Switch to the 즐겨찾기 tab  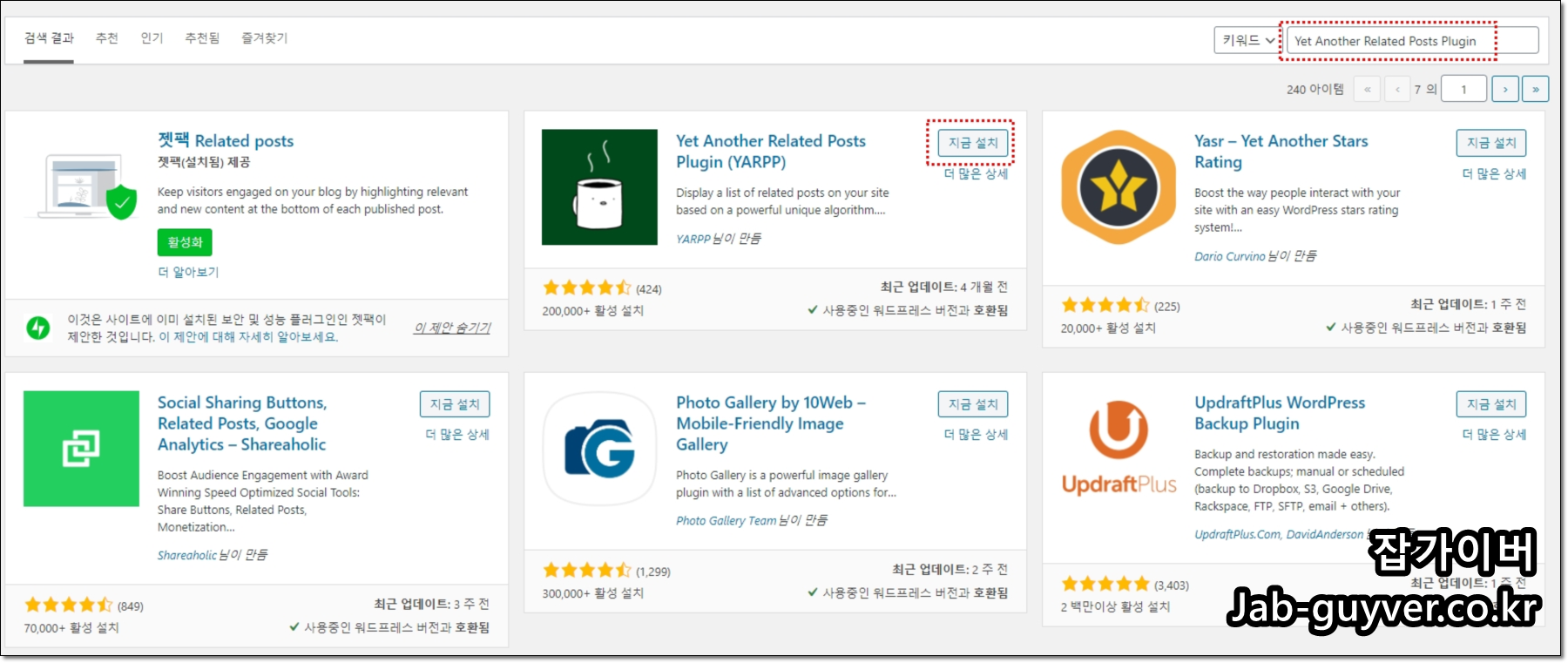(x=265, y=38)
